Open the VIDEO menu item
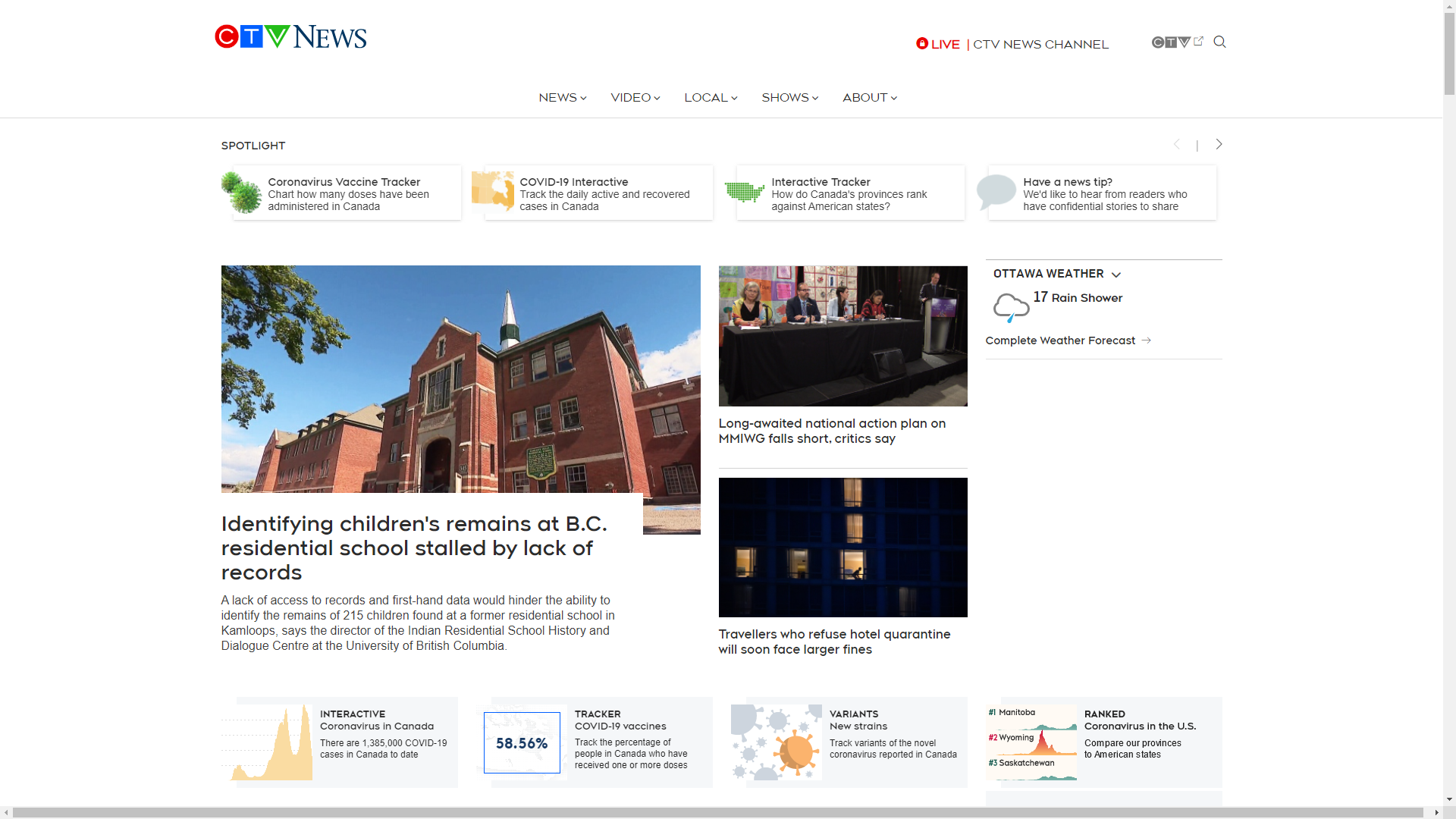The image size is (1456, 819). click(x=635, y=98)
